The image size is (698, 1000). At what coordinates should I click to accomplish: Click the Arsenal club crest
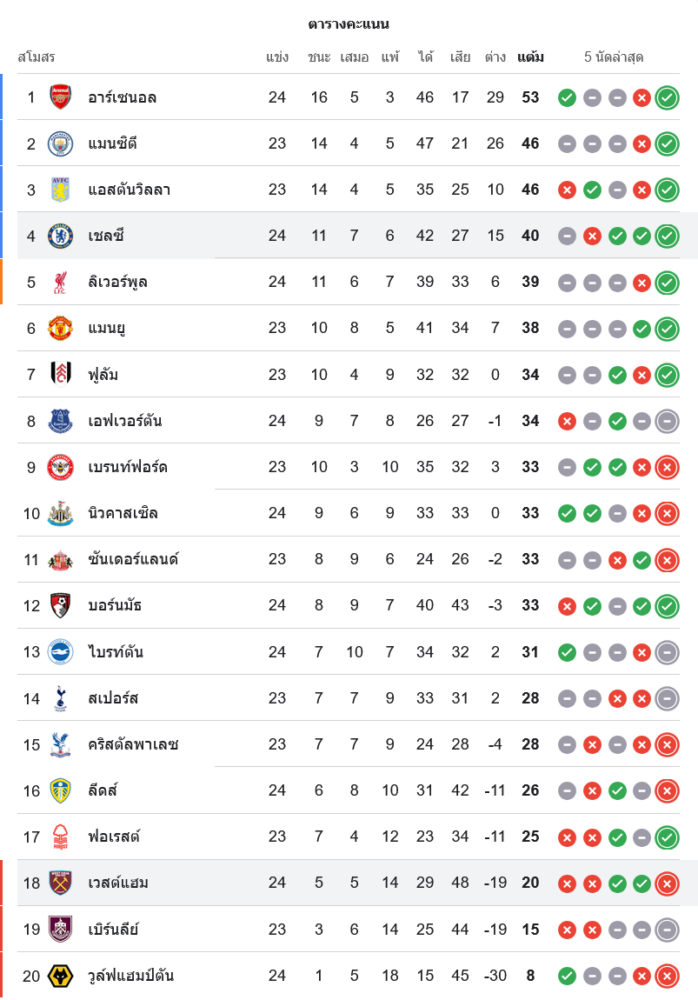click(x=61, y=97)
